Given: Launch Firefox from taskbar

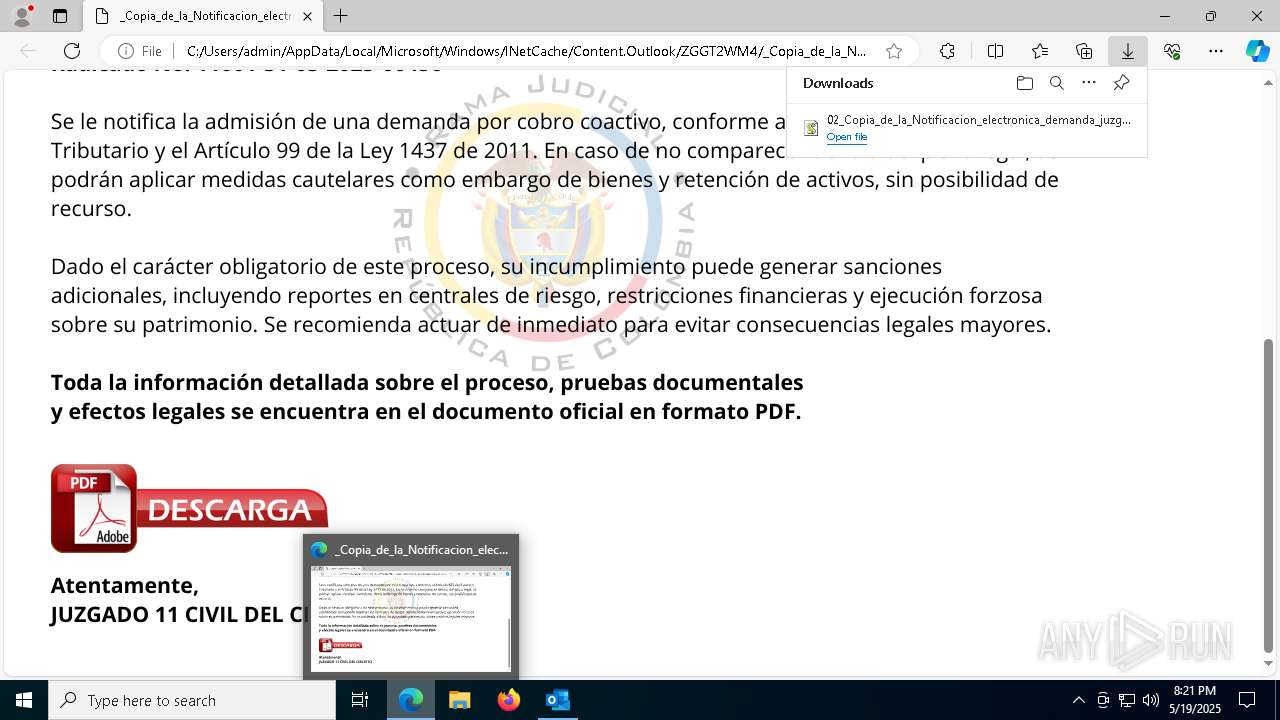Looking at the screenshot, I should [508, 700].
